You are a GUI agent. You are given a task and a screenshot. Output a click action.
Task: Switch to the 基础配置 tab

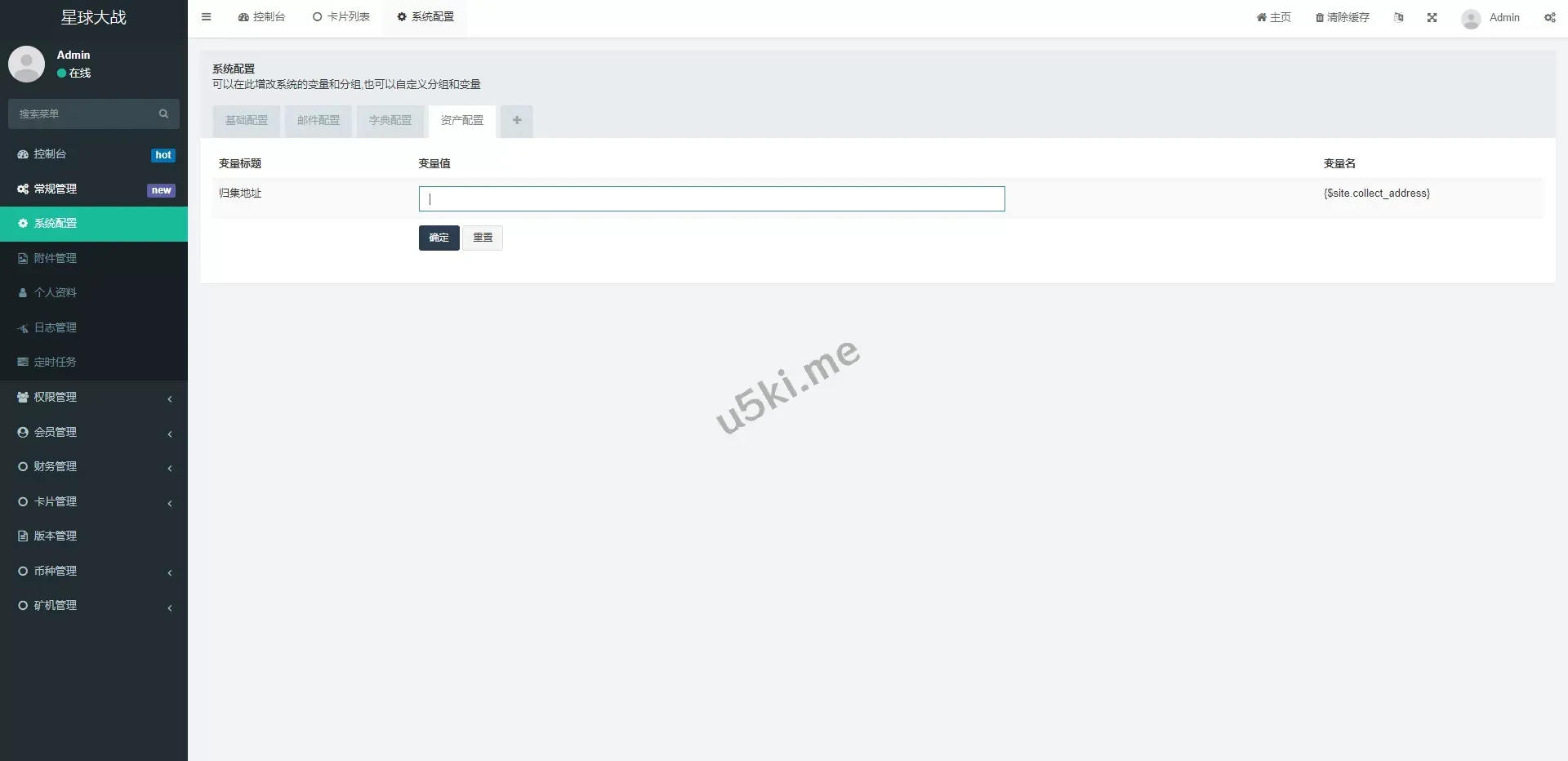[x=247, y=121]
